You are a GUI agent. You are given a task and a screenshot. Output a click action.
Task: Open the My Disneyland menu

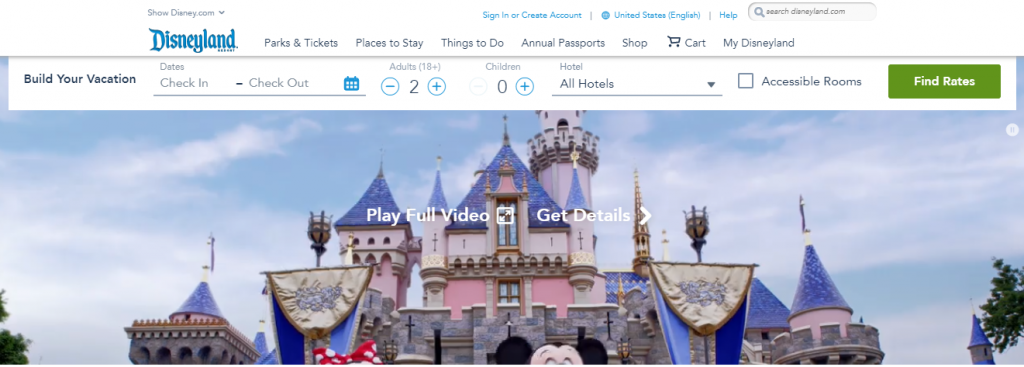click(x=759, y=43)
